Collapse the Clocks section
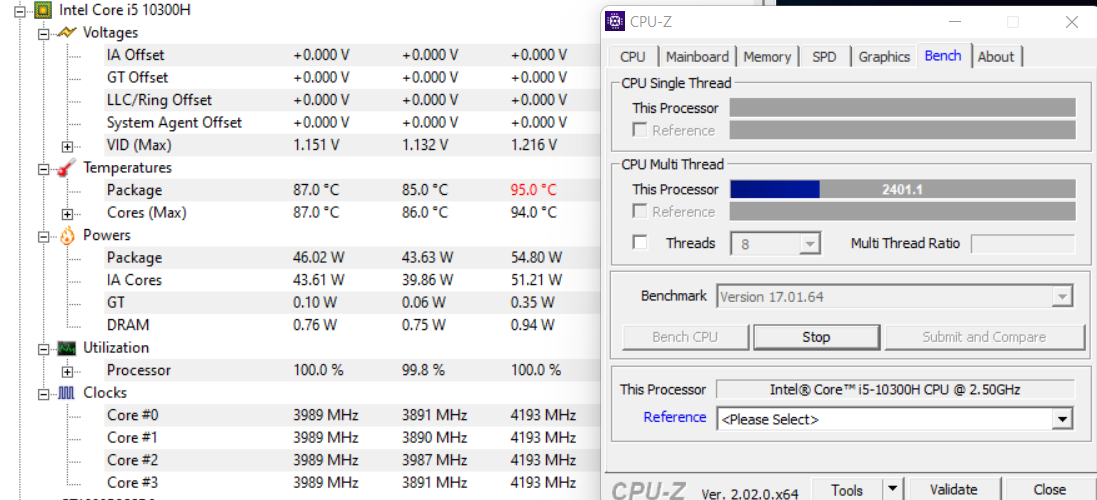The width and height of the screenshot is (1097, 500). point(43,394)
